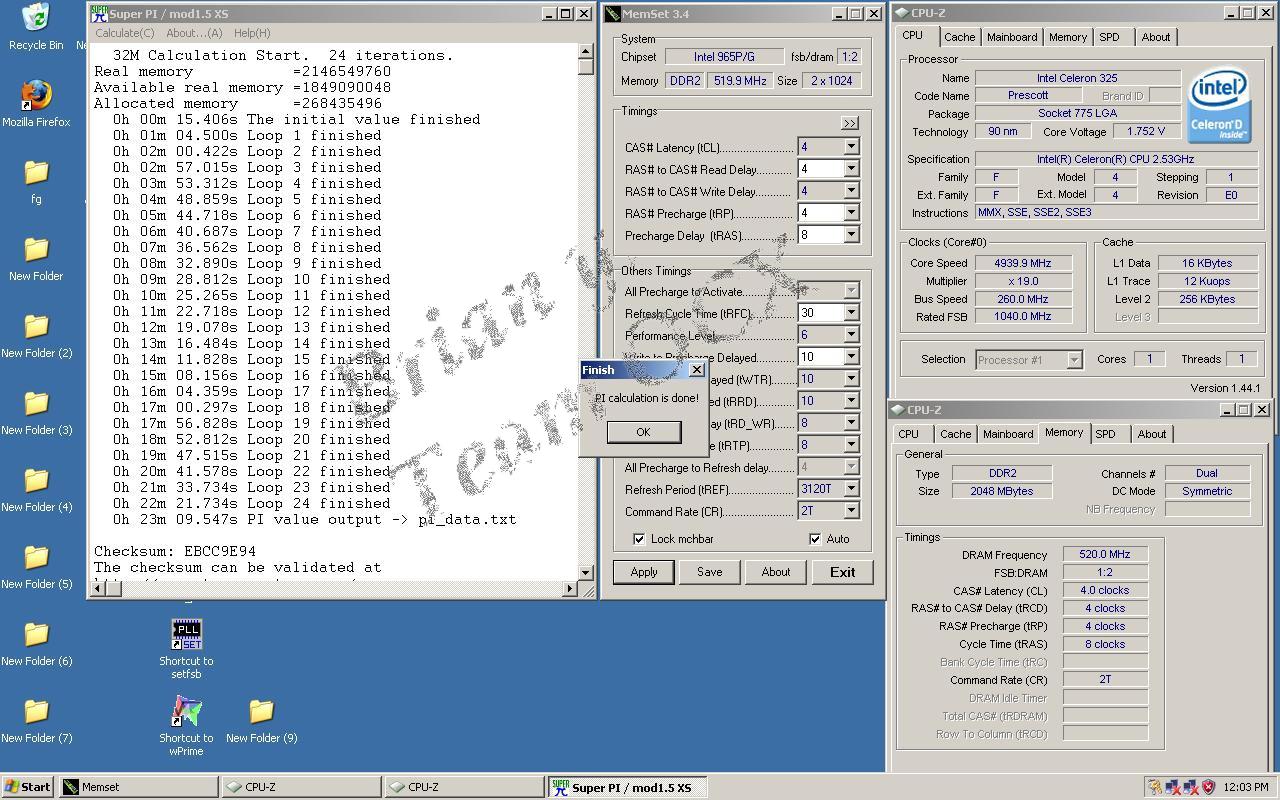Viewport: 1280px width, 800px height.
Task: Switch to Mainboard tab in upper CPU-Z
Action: point(1012,37)
